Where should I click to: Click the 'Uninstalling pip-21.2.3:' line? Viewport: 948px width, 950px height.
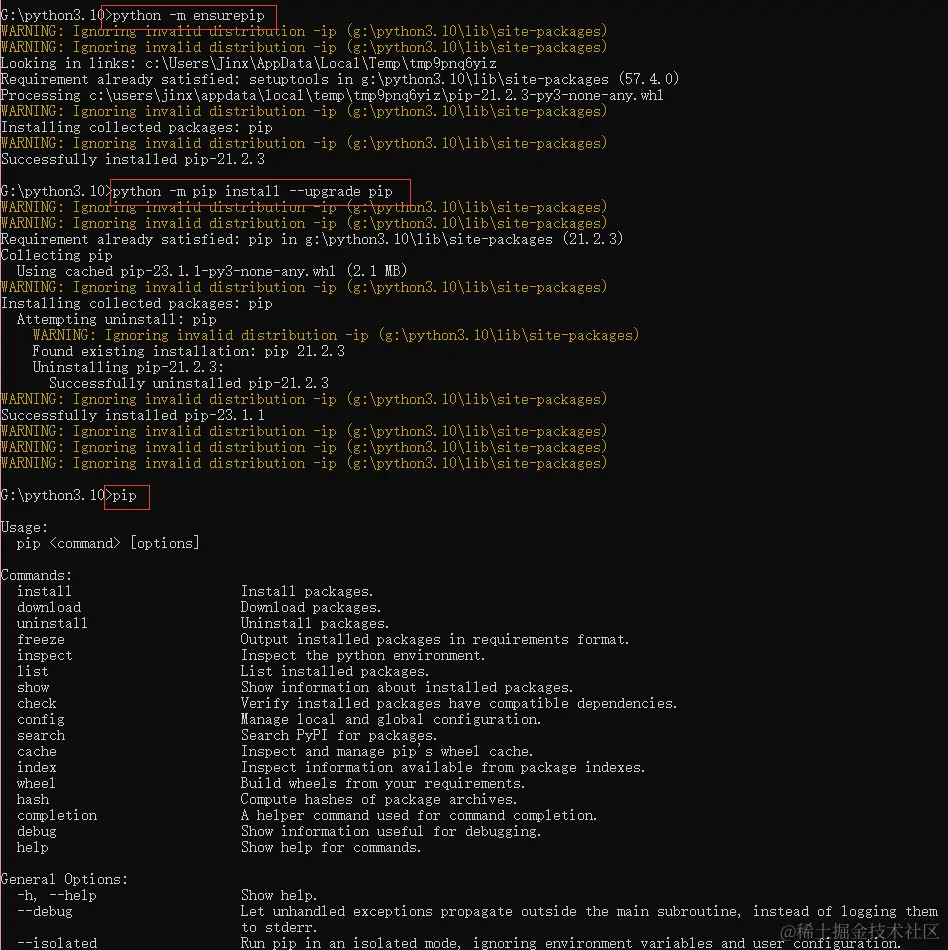click(x=128, y=367)
